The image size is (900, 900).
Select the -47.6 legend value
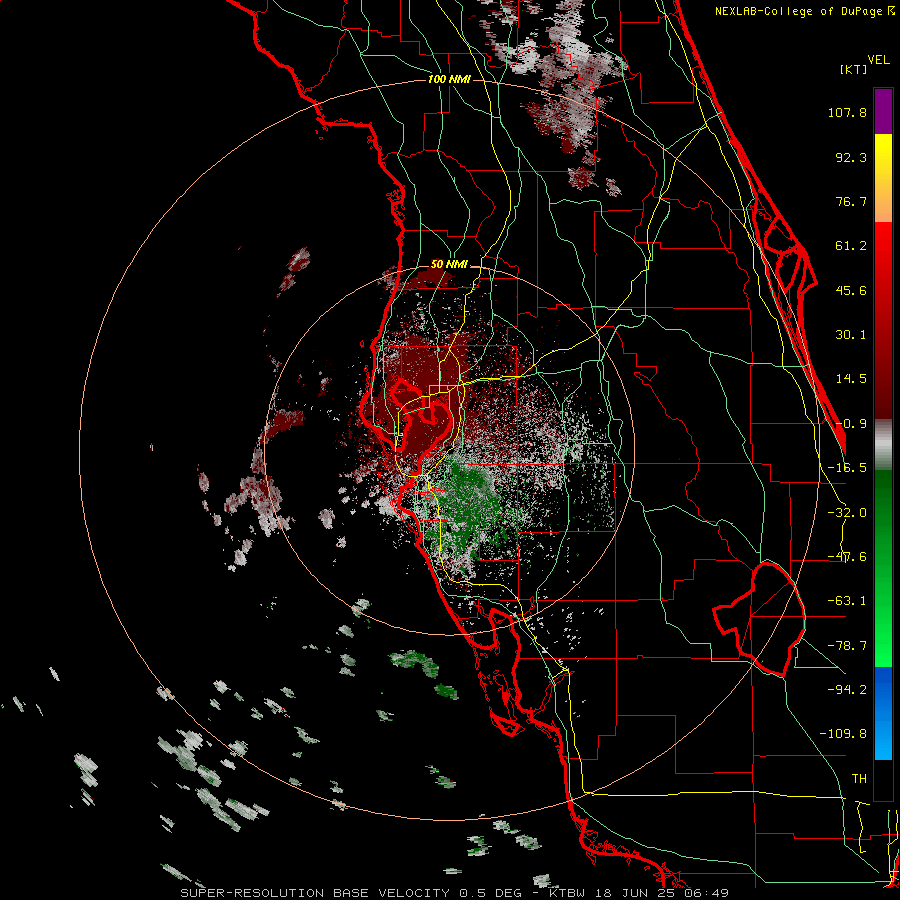pos(847,557)
